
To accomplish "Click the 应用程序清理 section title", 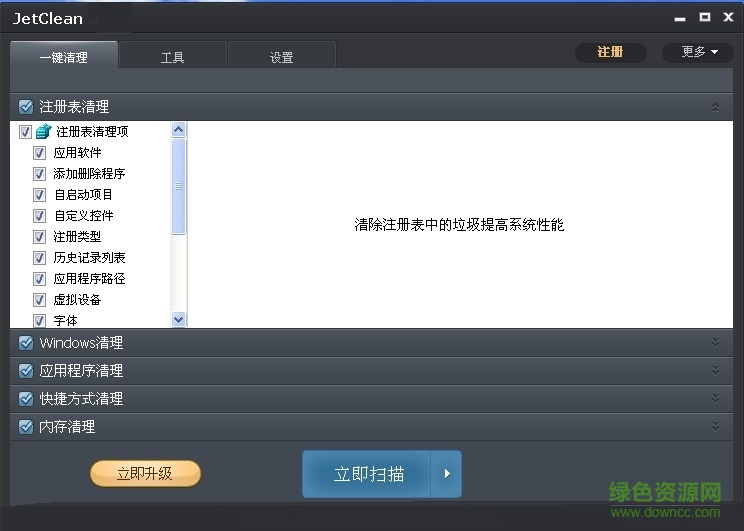I will (x=81, y=371).
